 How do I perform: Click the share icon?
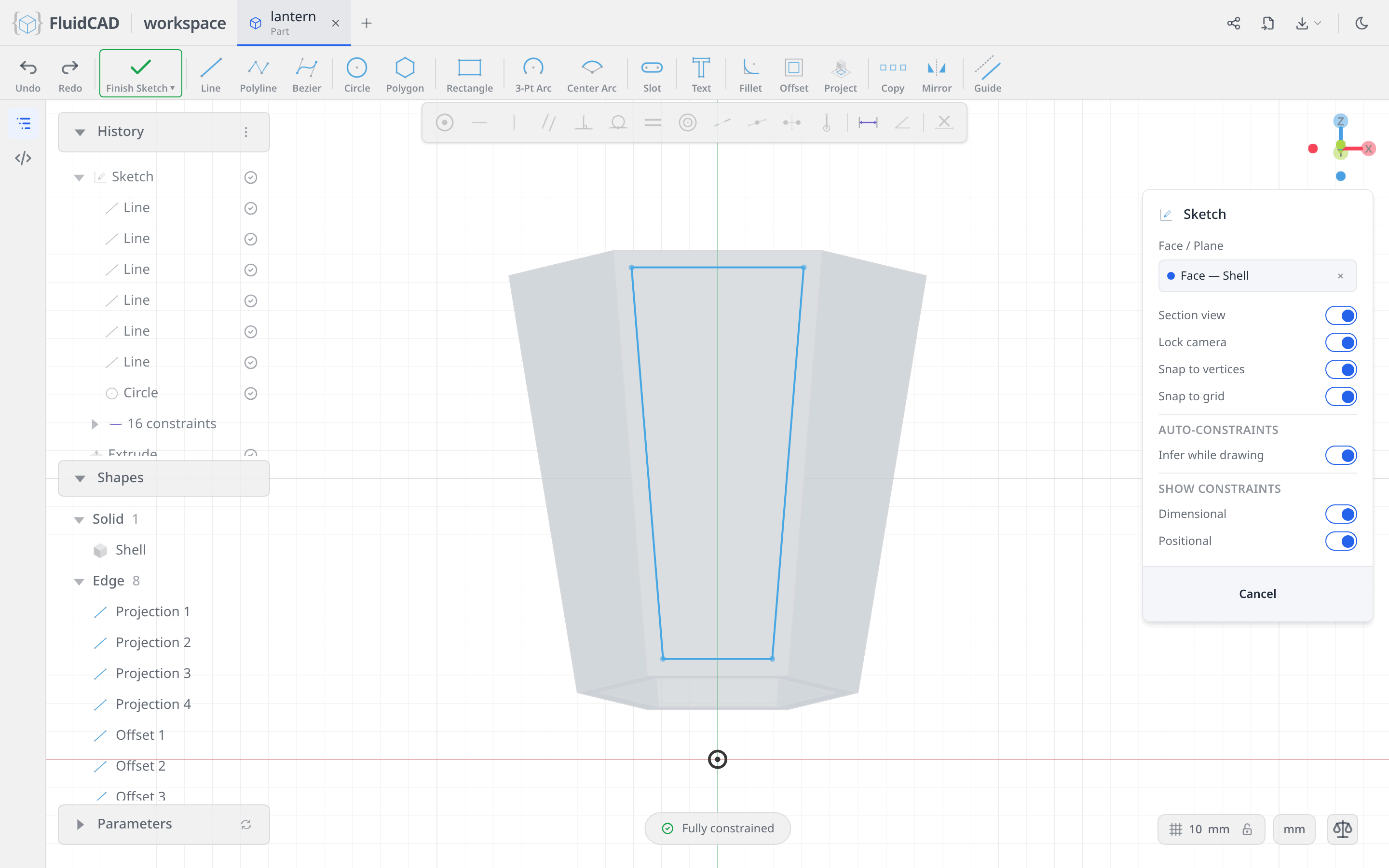pyautogui.click(x=1233, y=23)
